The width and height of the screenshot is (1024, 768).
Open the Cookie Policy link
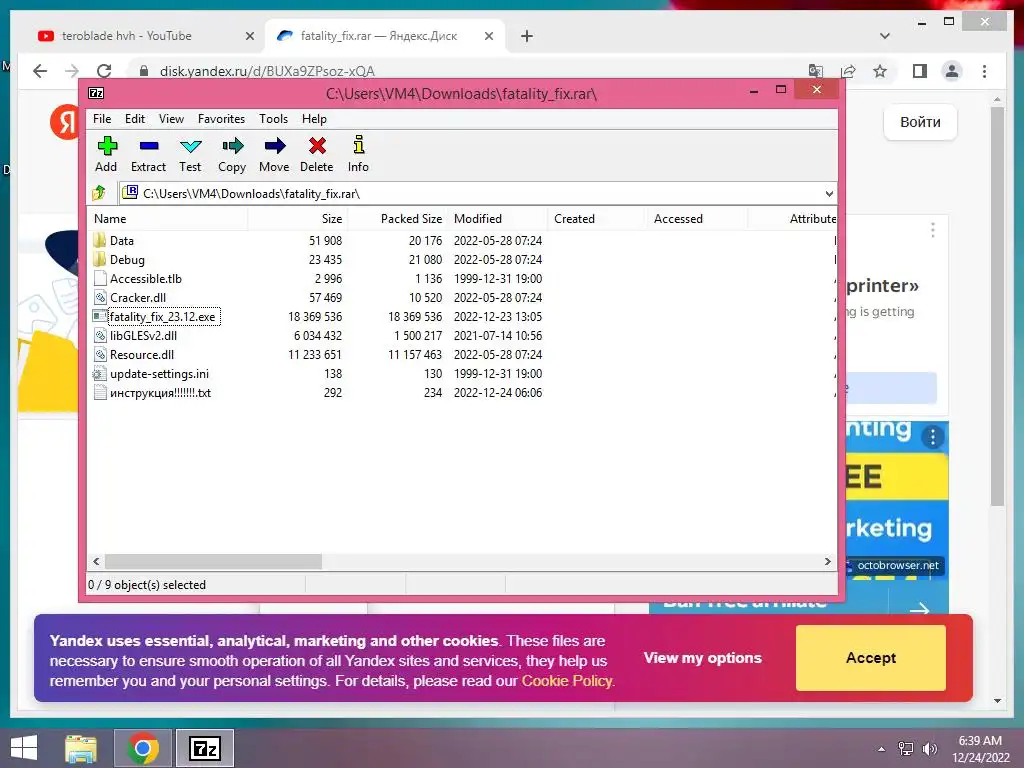[567, 680]
